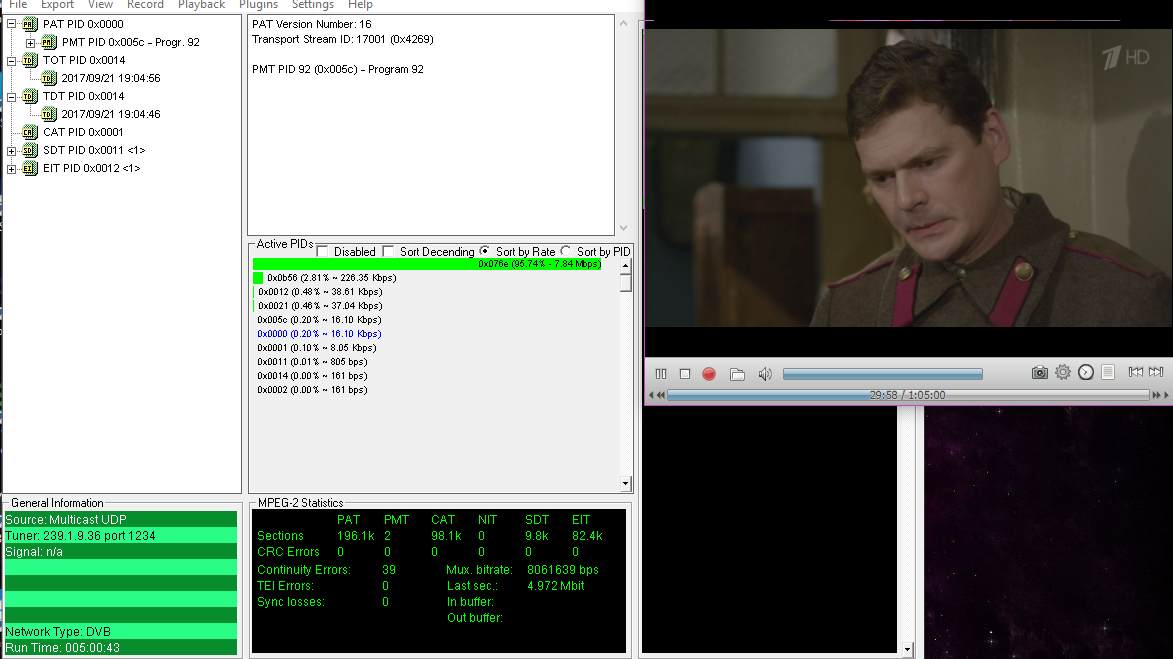Click the CAT PID 0x0001 node icon
The image size is (1173, 659).
coord(29,132)
